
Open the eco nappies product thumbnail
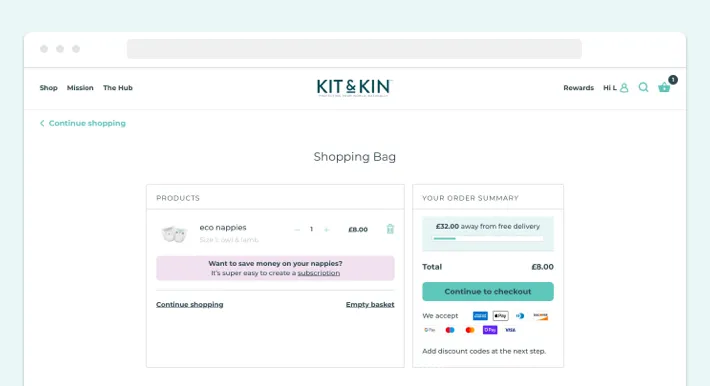click(x=174, y=233)
